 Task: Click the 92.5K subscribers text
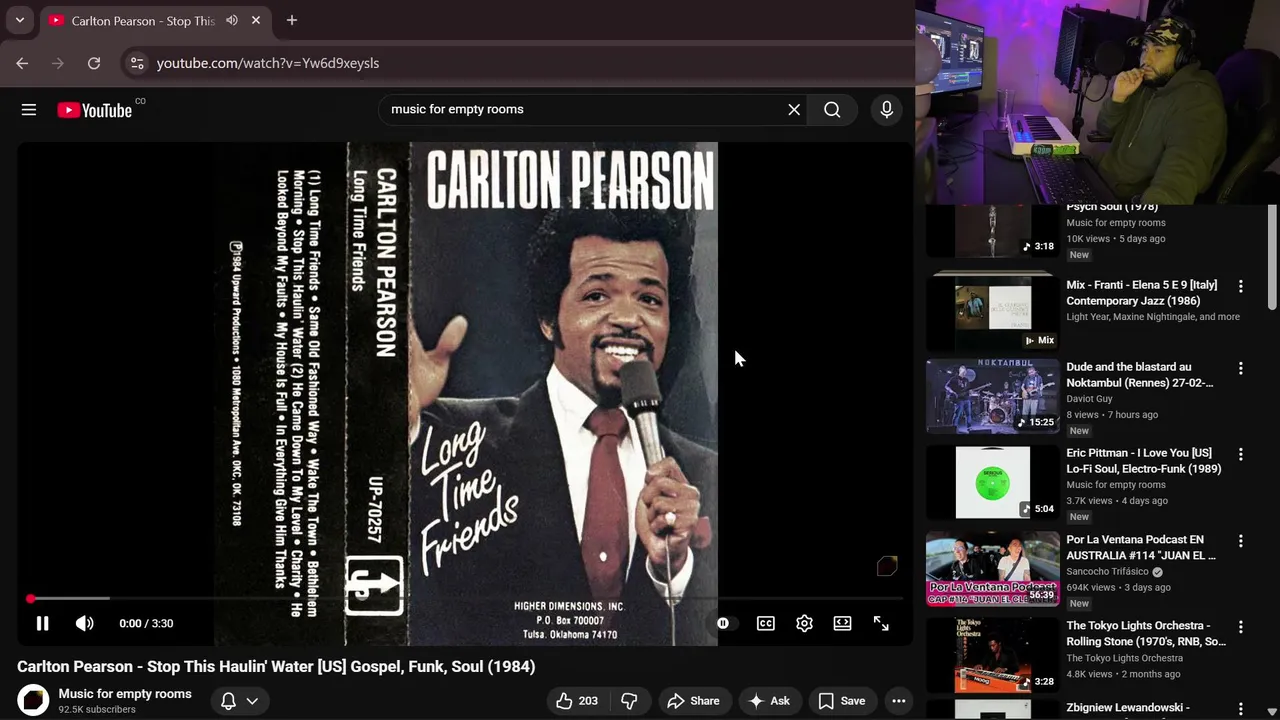[97, 709]
